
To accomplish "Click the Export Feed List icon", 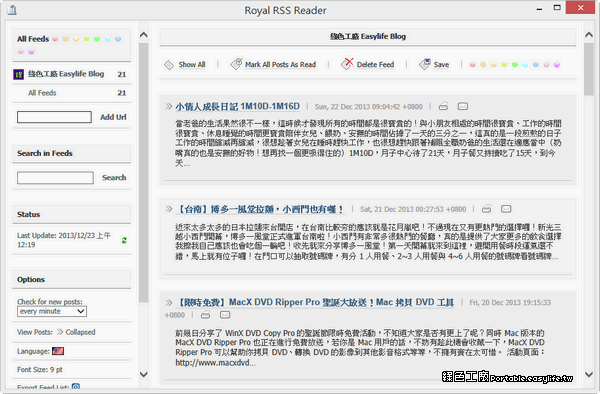I will tap(76, 387).
